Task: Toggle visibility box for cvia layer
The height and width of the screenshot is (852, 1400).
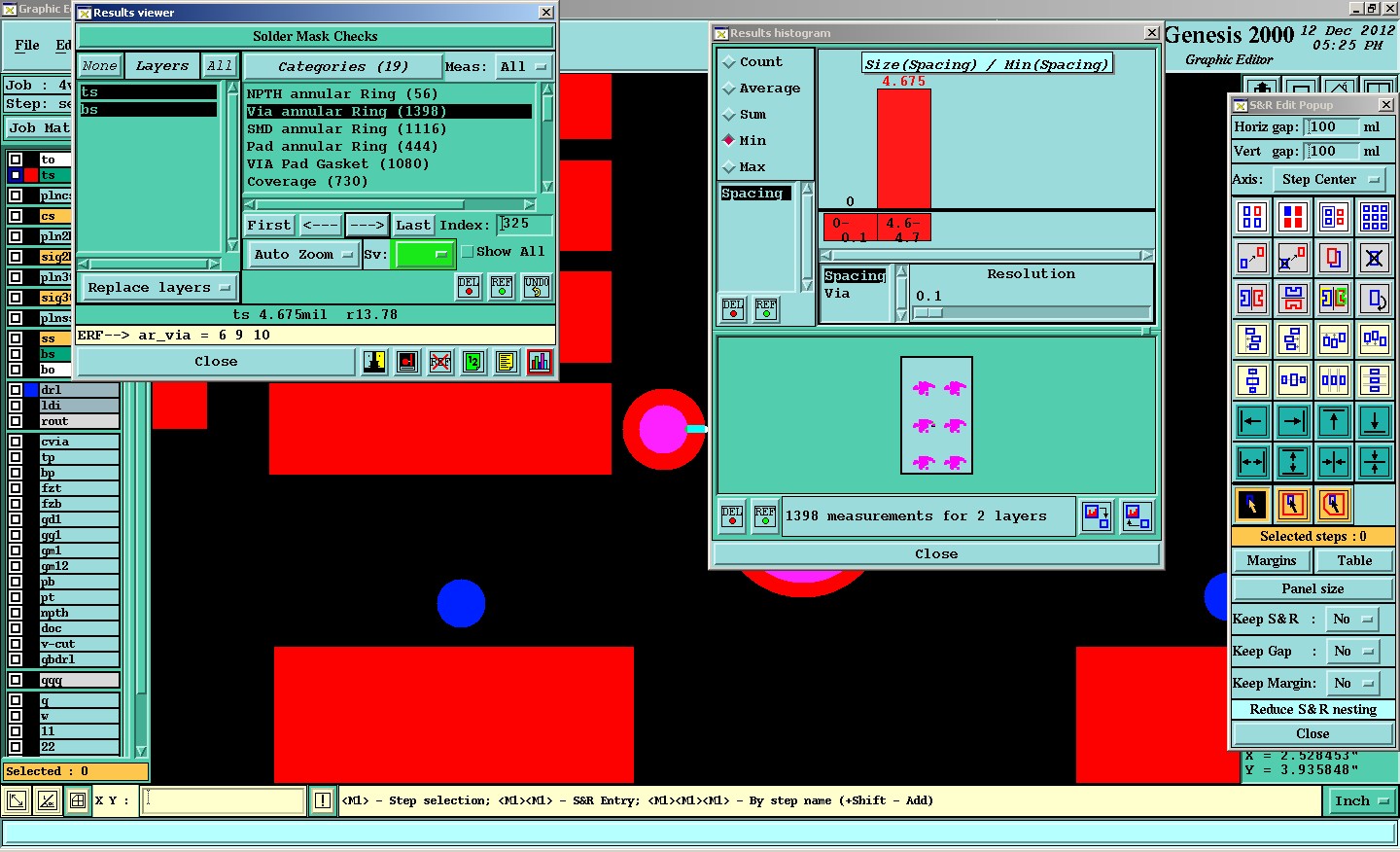Action: pos(16,442)
